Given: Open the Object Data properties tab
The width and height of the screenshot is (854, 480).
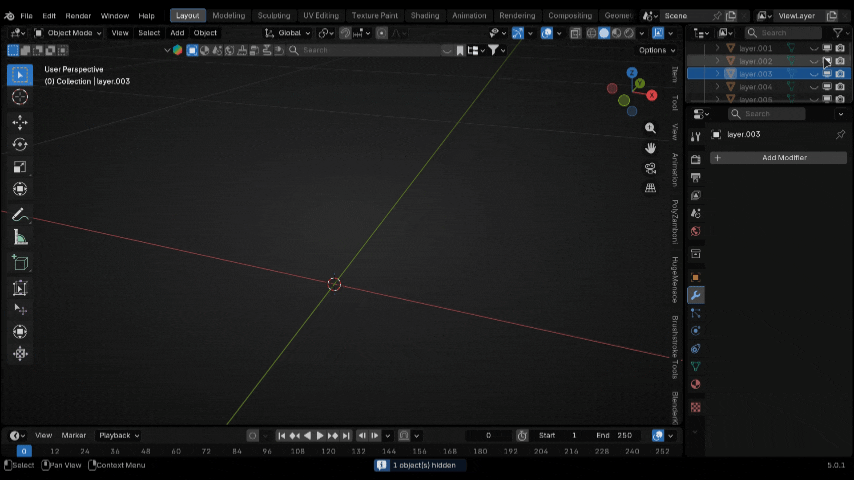Looking at the screenshot, I should point(696,367).
